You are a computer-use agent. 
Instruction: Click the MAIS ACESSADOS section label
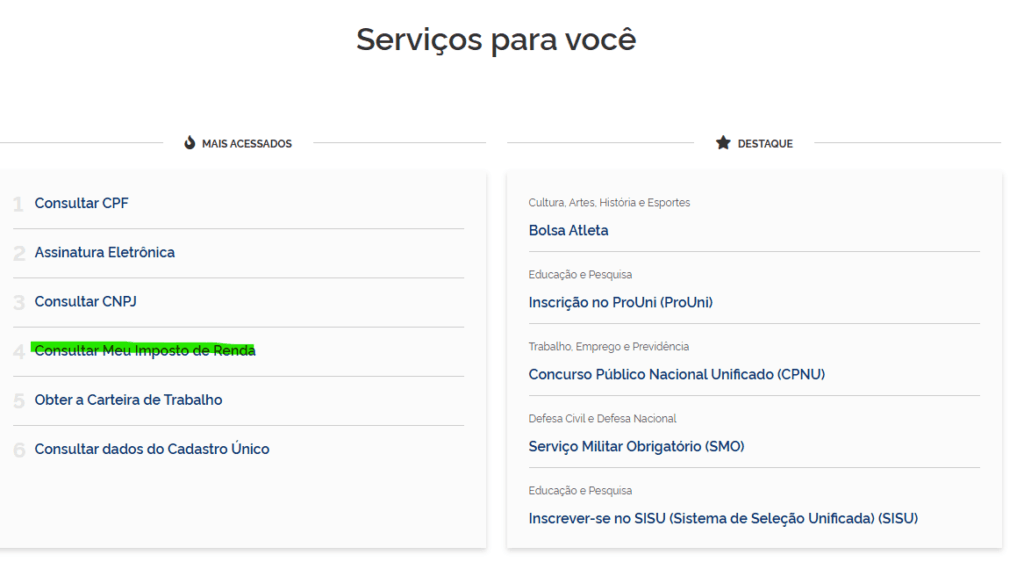click(x=247, y=144)
